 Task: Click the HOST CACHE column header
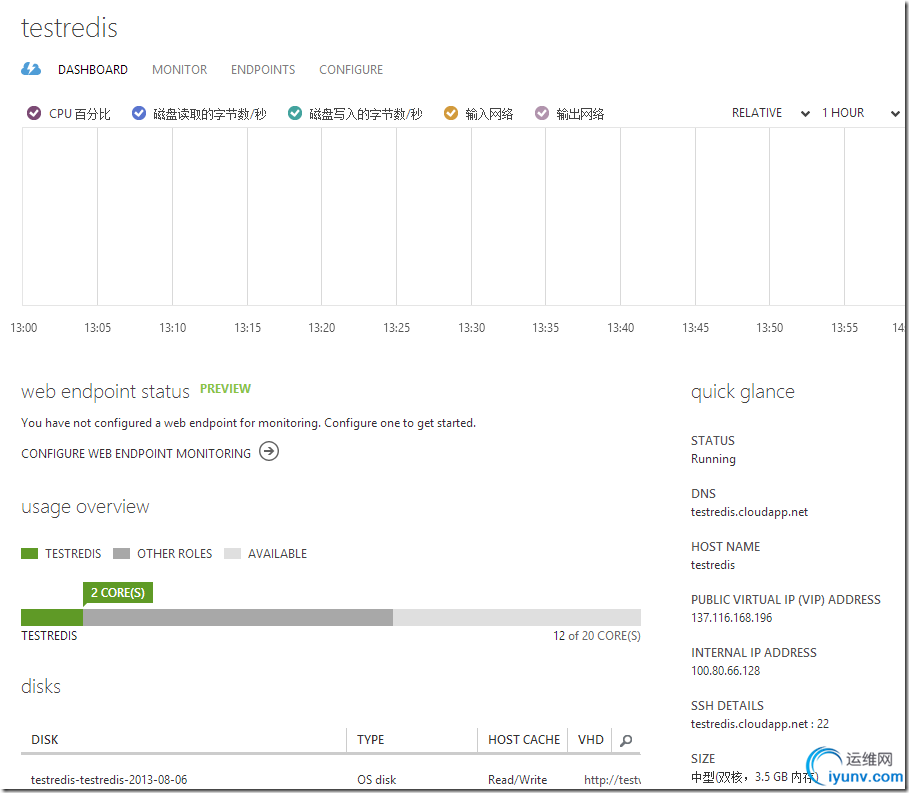[523, 740]
